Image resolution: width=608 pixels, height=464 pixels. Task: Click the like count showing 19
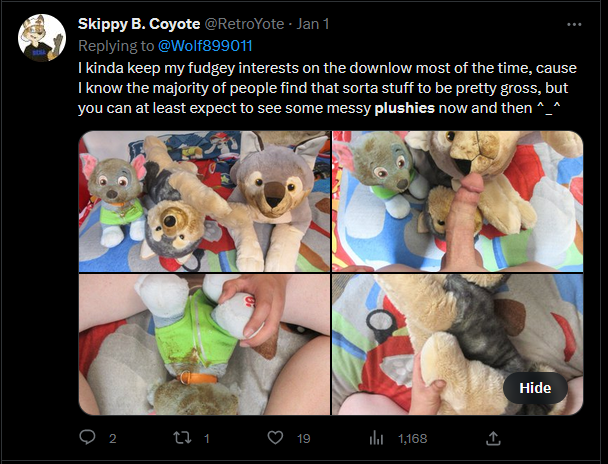(x=304, y=438)
